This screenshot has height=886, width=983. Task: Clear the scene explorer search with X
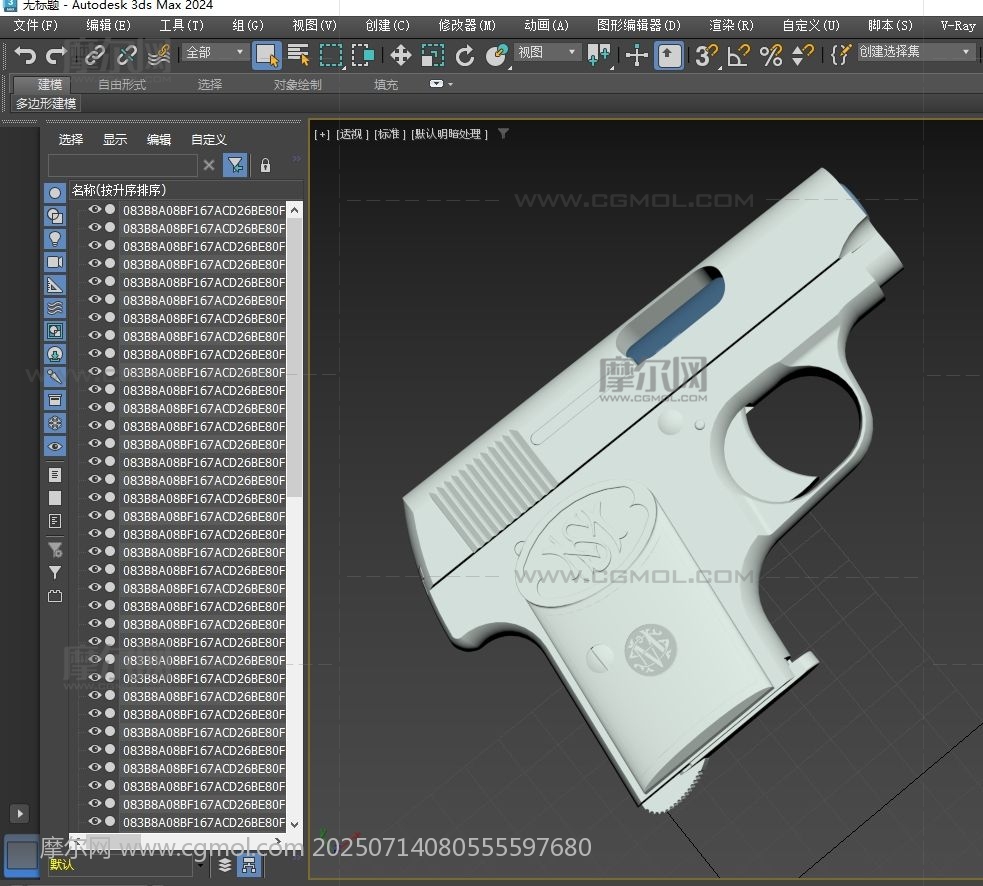coord(209,166)
